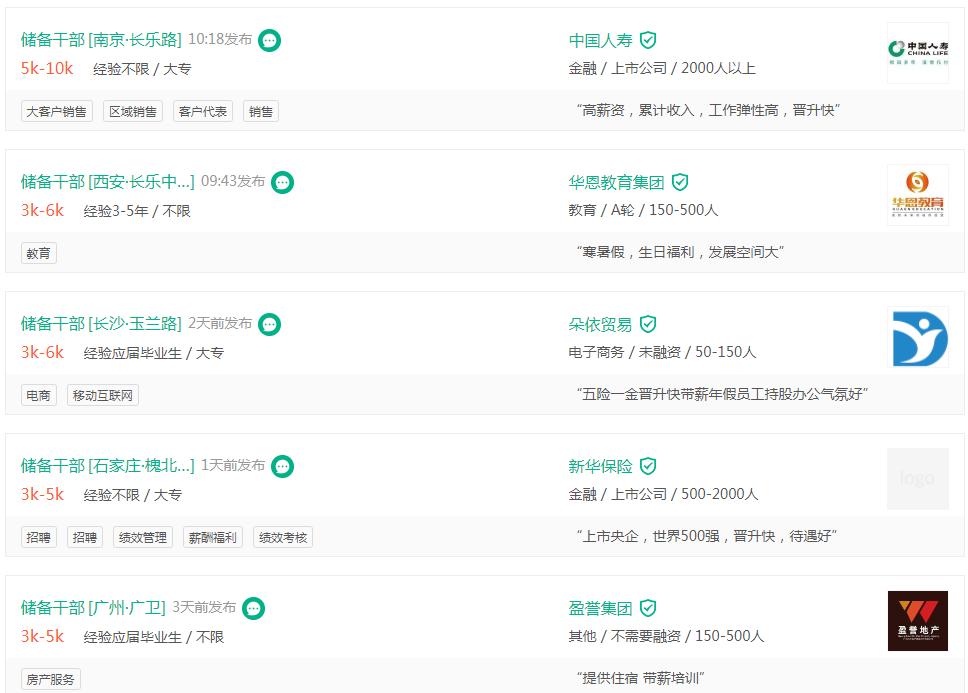Click chat bubble icon beside 西安·长乐中 posting

point(282,182)
